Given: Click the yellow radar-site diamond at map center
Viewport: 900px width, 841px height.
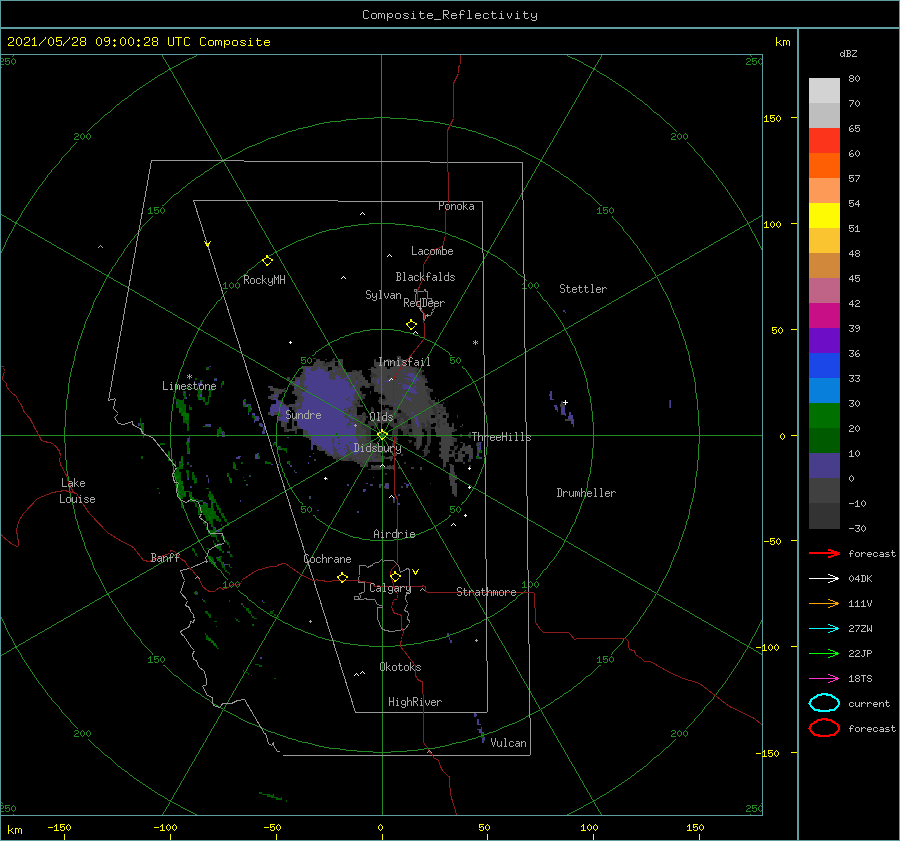Looking at the screenshot, I should tap(382, 435).
